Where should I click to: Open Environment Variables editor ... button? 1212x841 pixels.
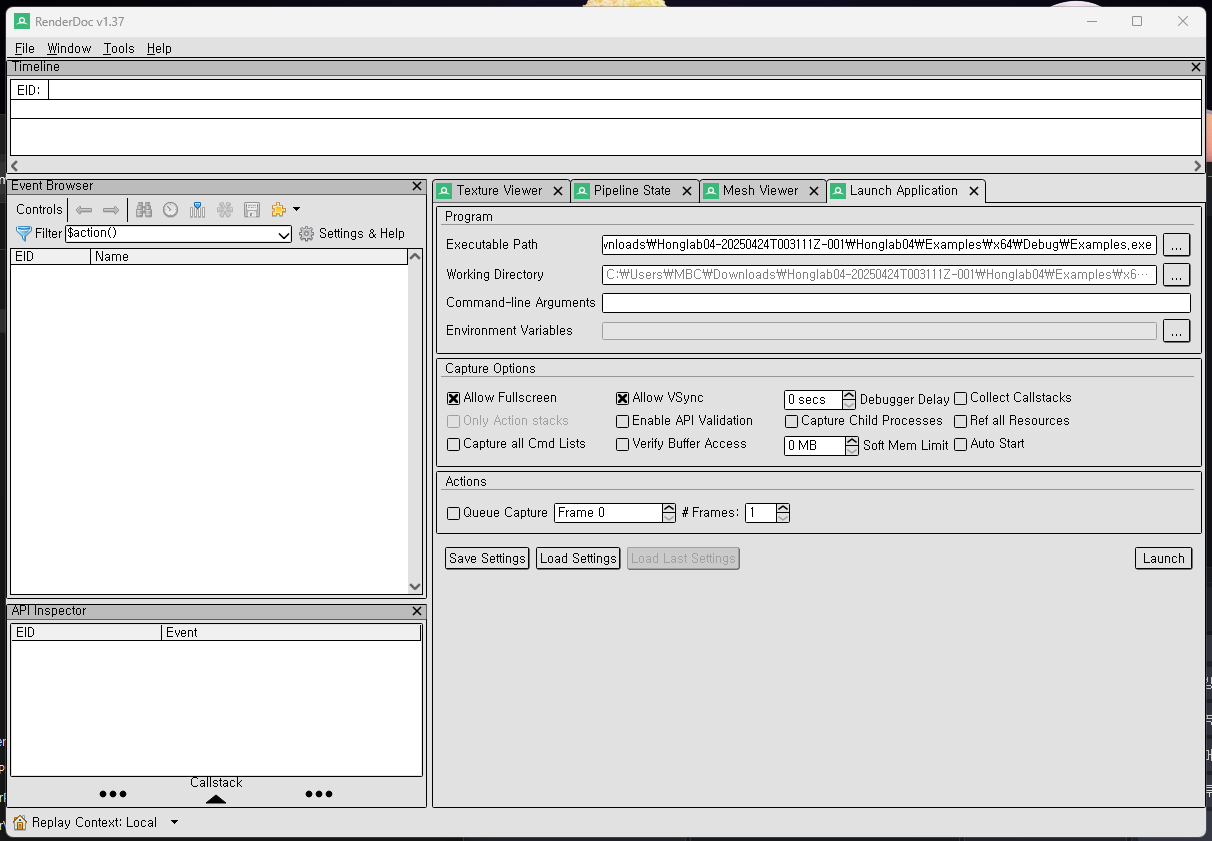(1176, 331)
